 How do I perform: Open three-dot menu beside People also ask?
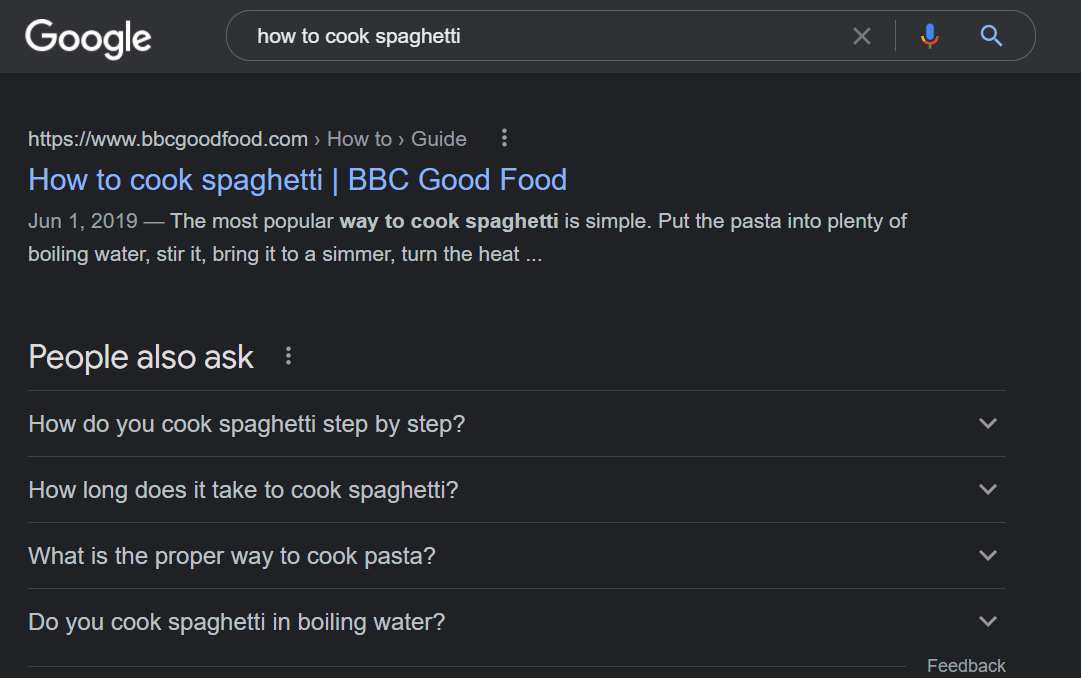coord(288,356)
